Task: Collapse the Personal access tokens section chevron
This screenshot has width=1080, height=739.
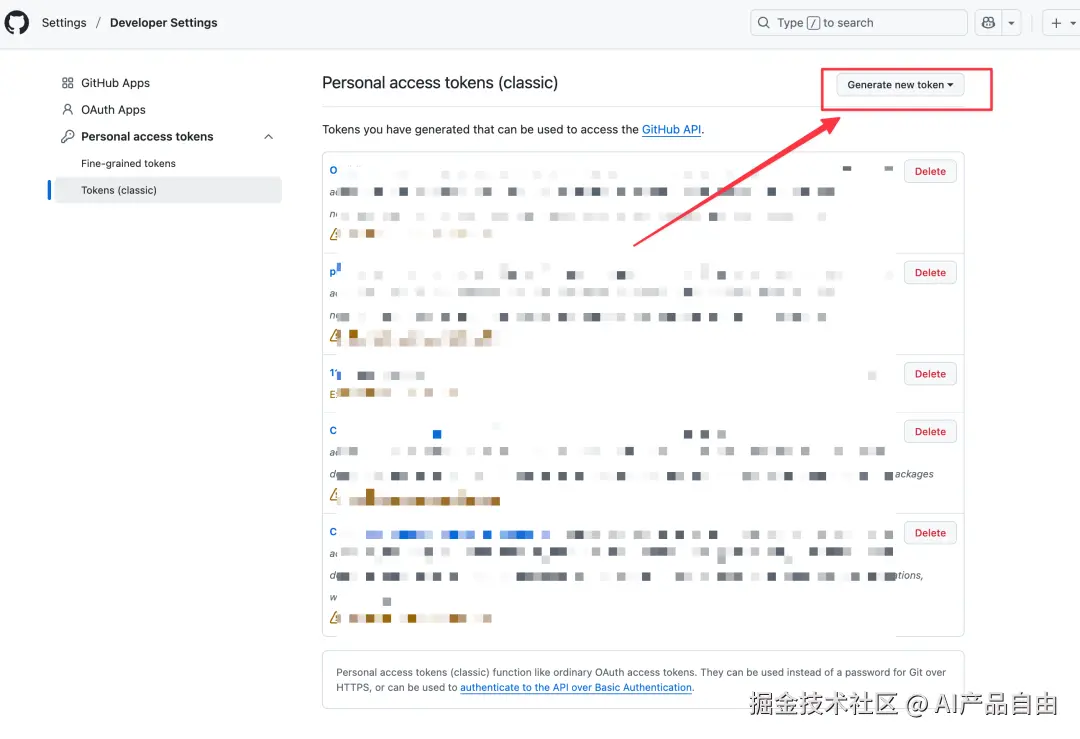Action: coord(268,136)
